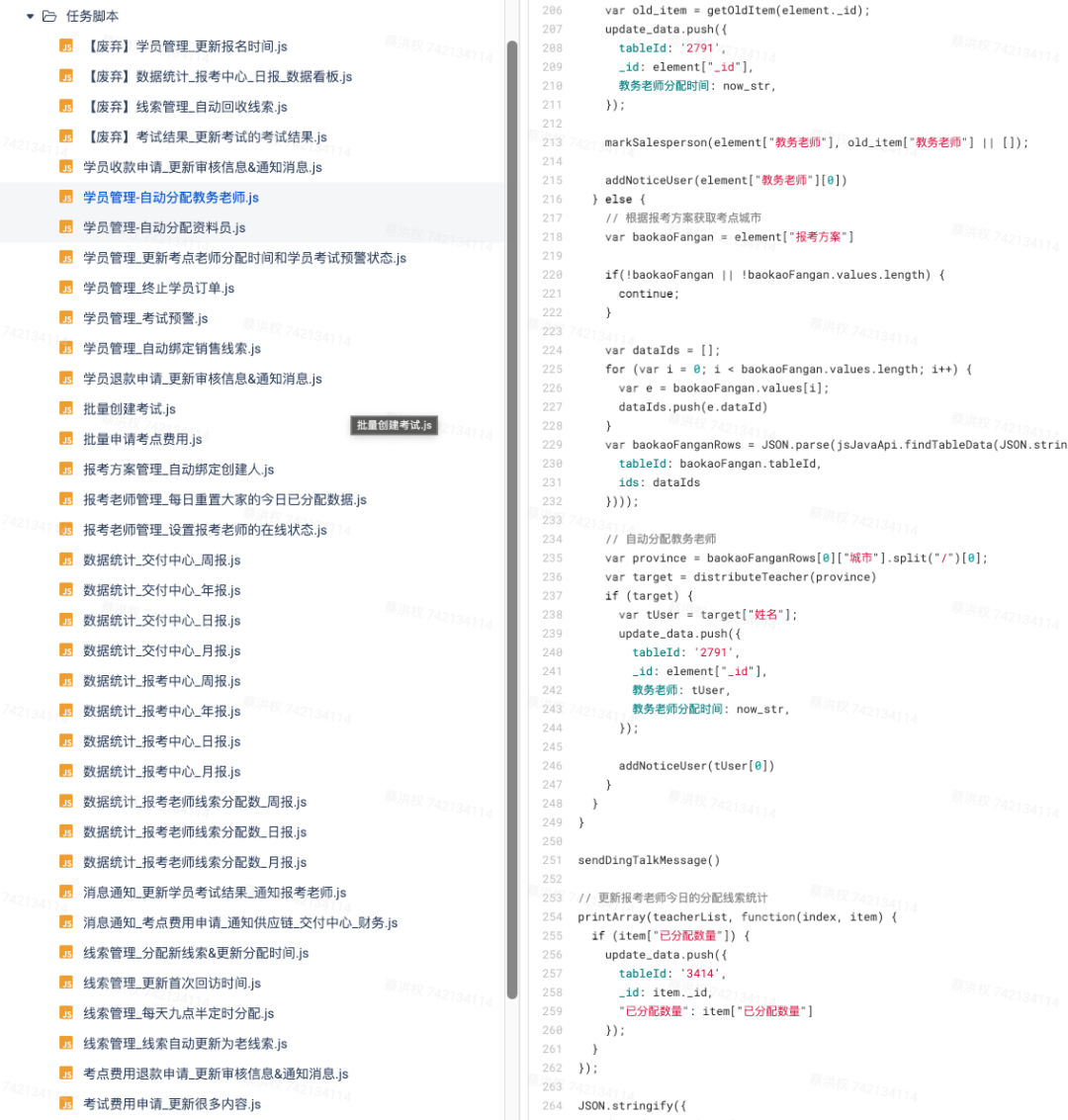This screenshot has width=1068, height=1120.
Task: Click JS icon beside 学员管理-自动分配资料员.js
Action: pos(66,227)
